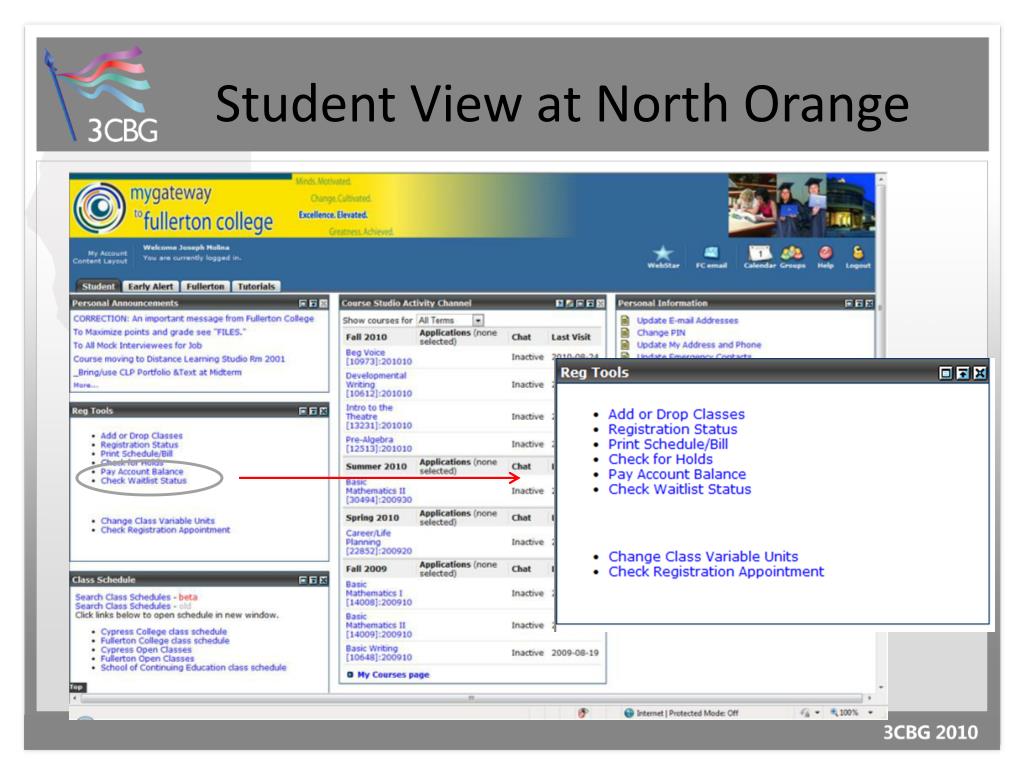Viewport: 1024px width, 768px height.
Task: Switch to the Early Alert tab
Action: (150, 286)
